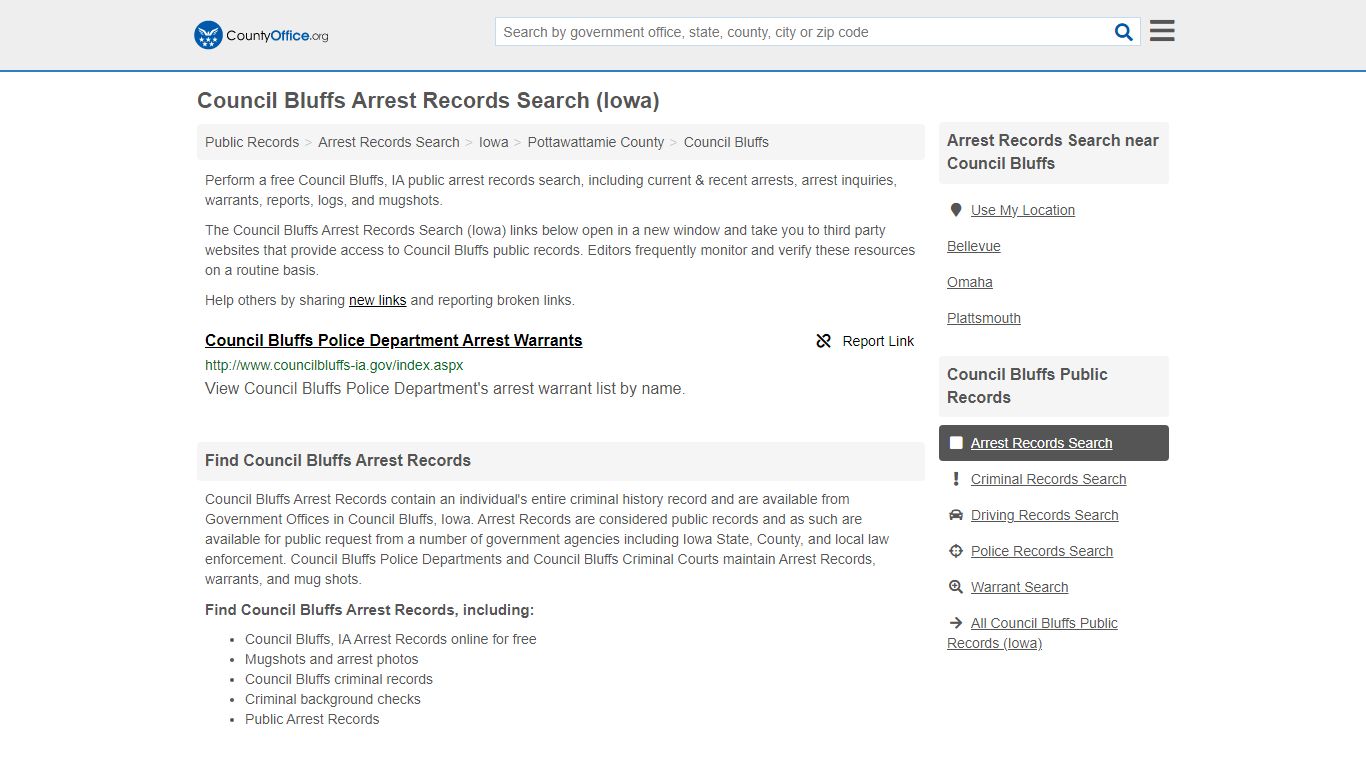Viewport: 1366px width, 768px height.
Task: Click bullet 'Mugshots and arrest photos'
Action: coord(332,659)
